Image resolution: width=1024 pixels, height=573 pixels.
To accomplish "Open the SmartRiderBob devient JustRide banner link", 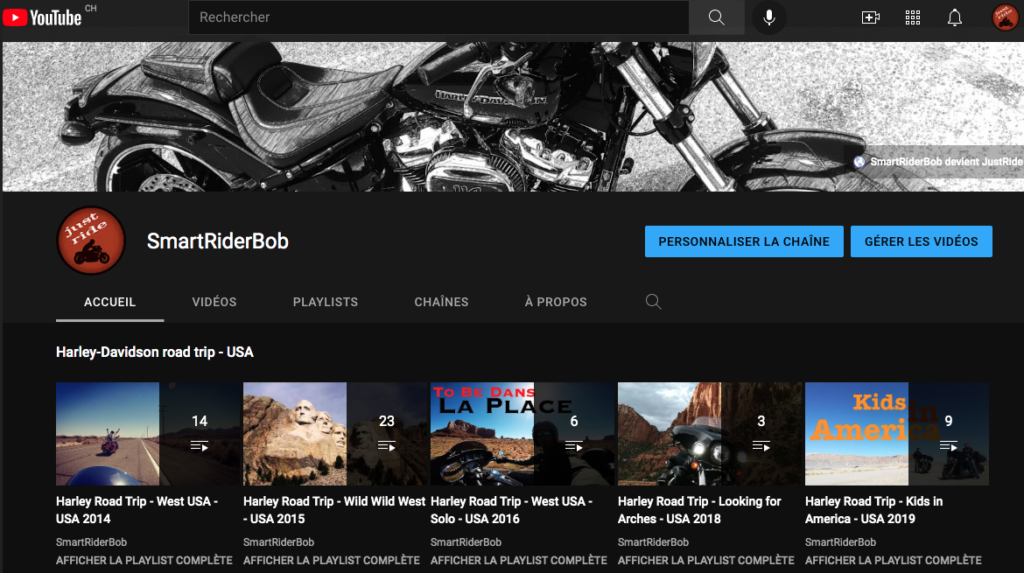I will coord(946,161).
